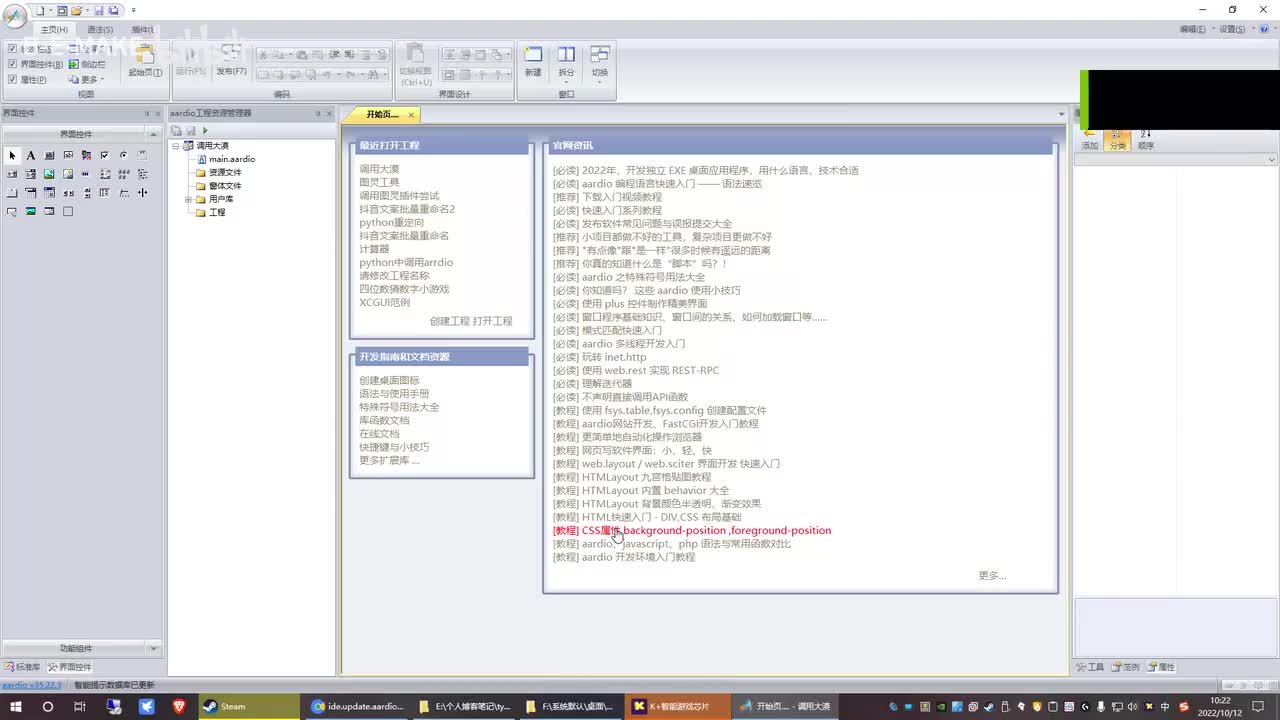
Task: Expand the 用户库 tree node
Action: [188, 199]
